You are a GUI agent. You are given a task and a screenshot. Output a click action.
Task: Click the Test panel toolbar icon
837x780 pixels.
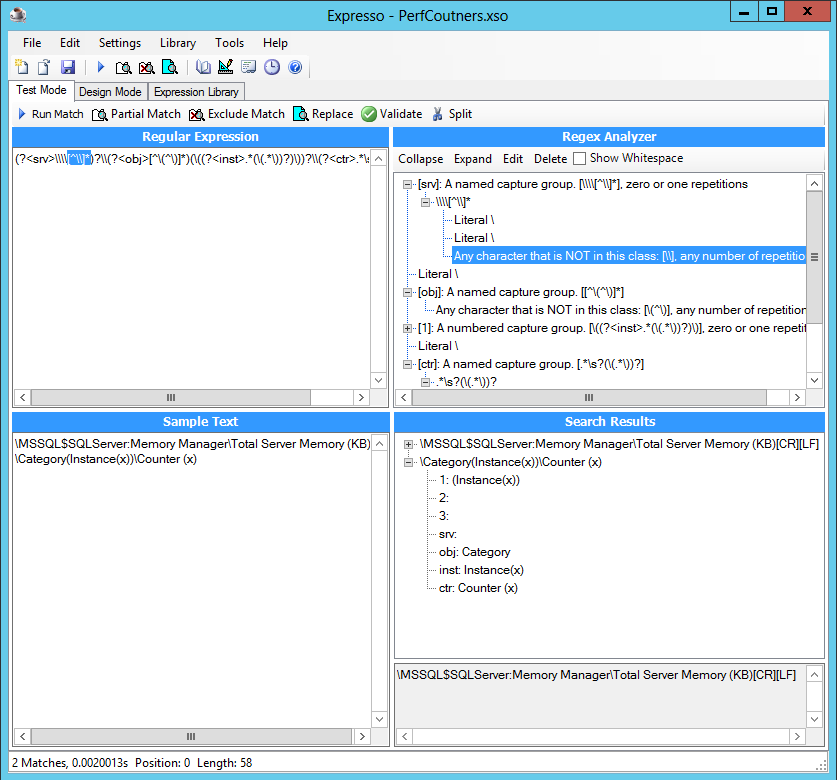(248, 67)
